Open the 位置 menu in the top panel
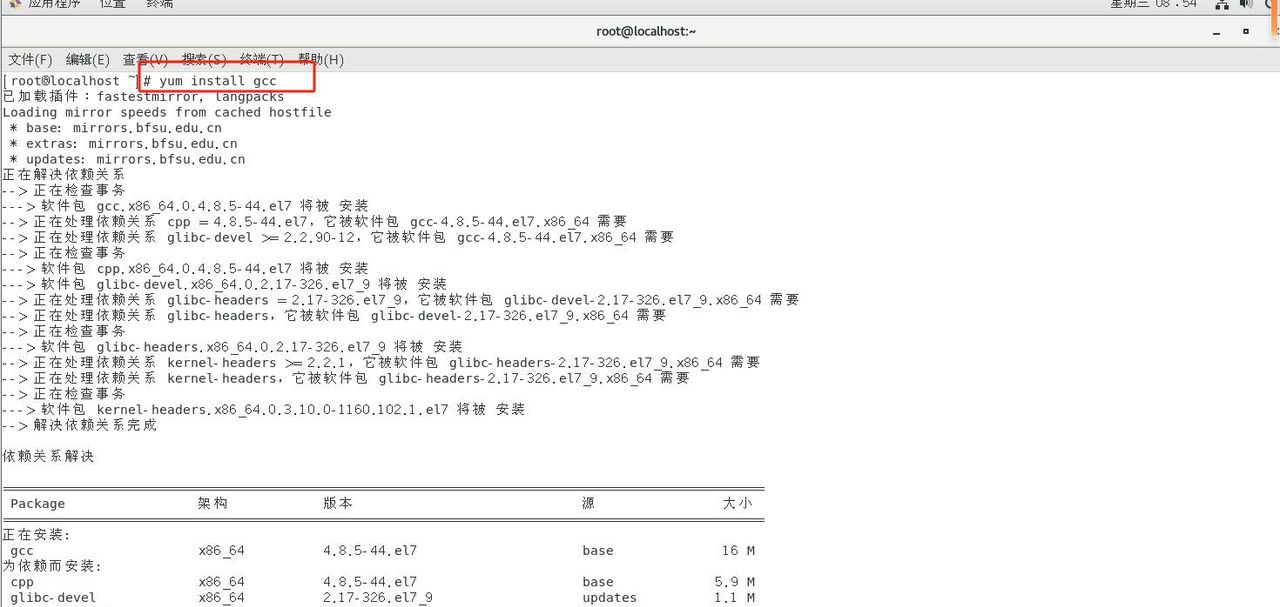 tap(112, 3)
